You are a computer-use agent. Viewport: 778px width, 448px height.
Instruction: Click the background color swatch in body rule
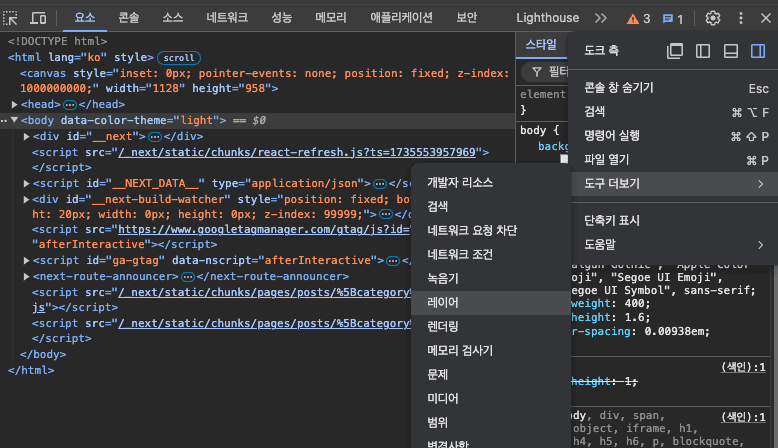(x=564, y=159)
